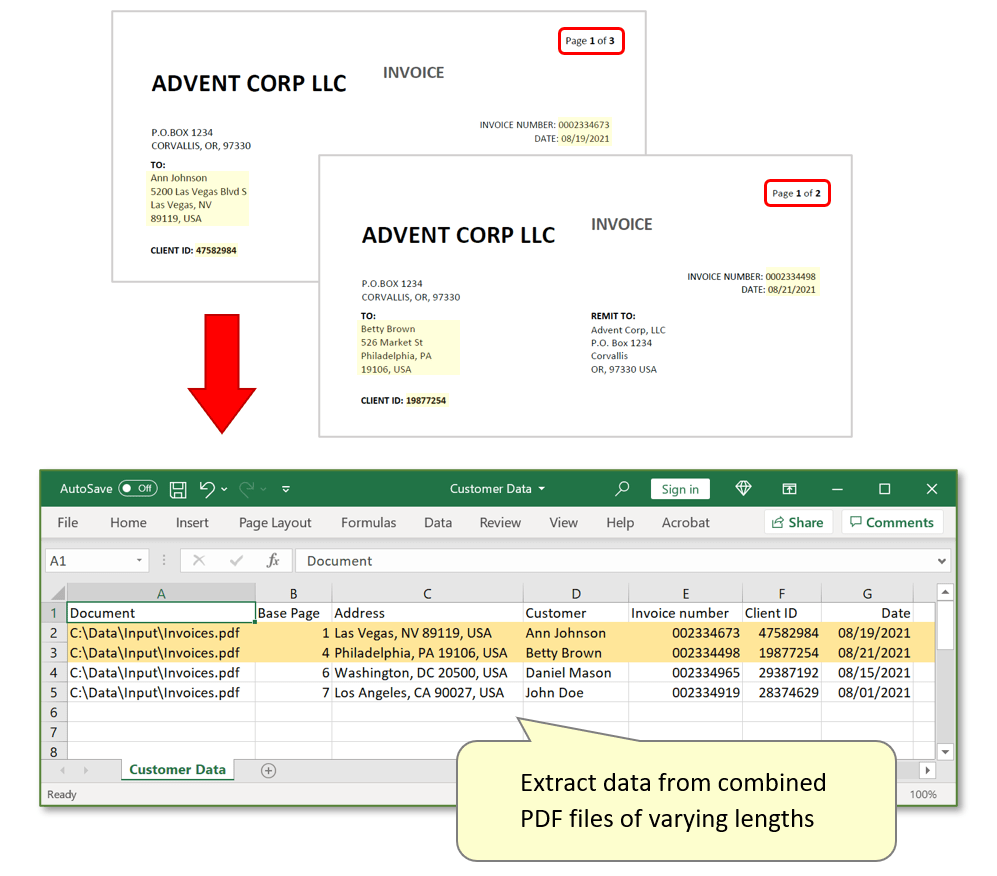The image size is (997, 876).
Task: Open the Acrobat ribbon tab
Action: (685, 523)
